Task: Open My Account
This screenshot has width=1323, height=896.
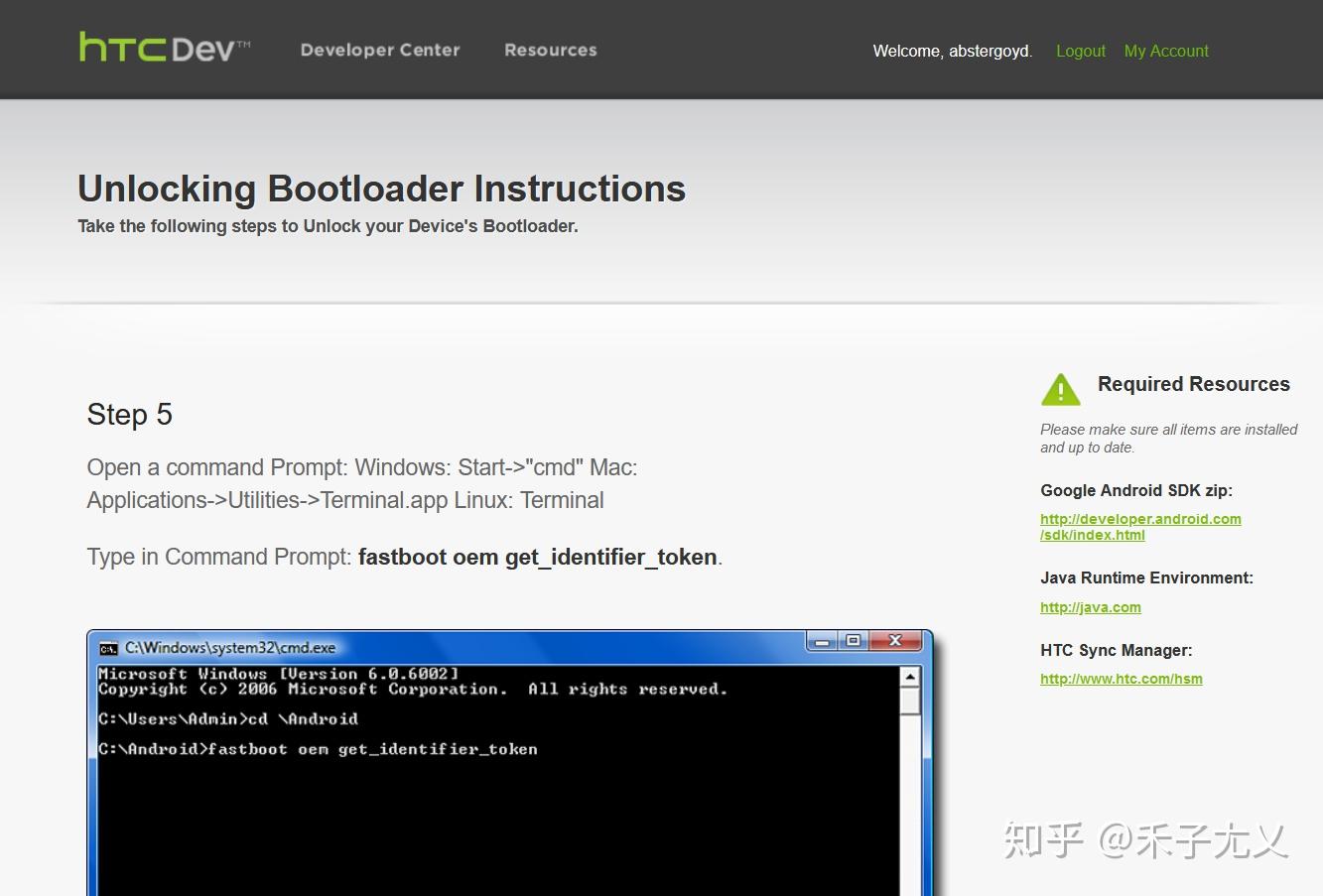Action: tap(1165, 51)
